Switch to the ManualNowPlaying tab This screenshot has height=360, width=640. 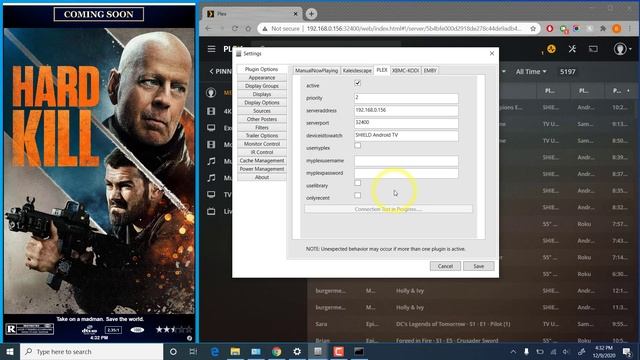coord(316,71)
